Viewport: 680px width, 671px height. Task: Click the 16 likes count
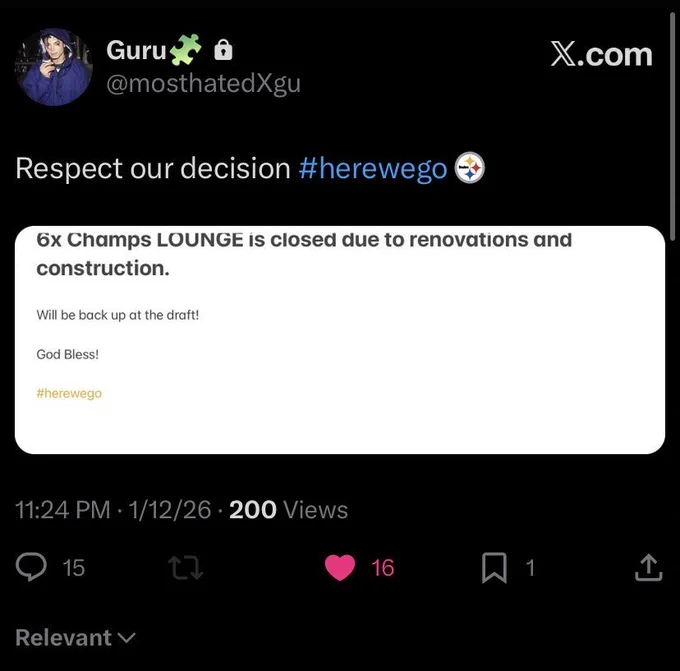click(x=382, y=568)
